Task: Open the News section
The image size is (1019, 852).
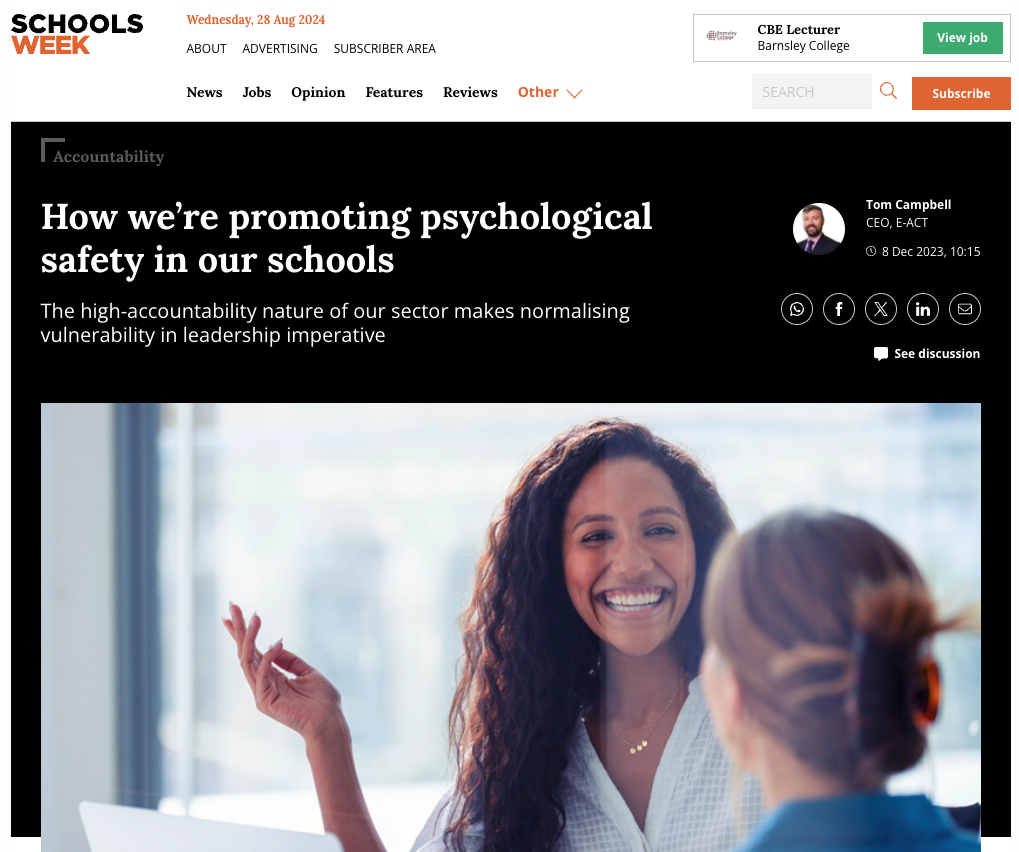Action: tap(204, 92)
